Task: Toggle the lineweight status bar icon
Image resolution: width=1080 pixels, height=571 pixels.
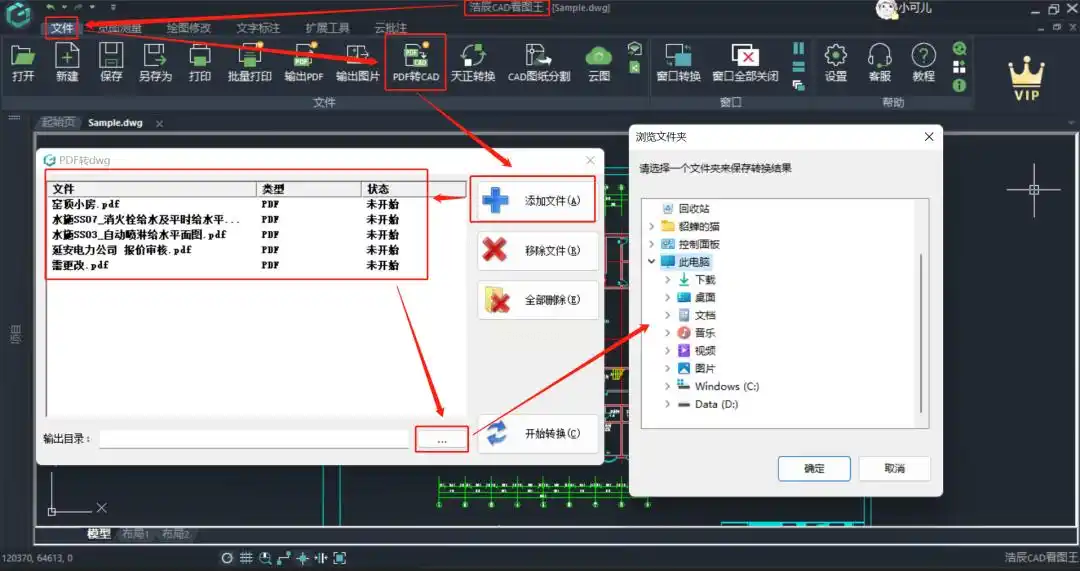Action: (320, 558)
